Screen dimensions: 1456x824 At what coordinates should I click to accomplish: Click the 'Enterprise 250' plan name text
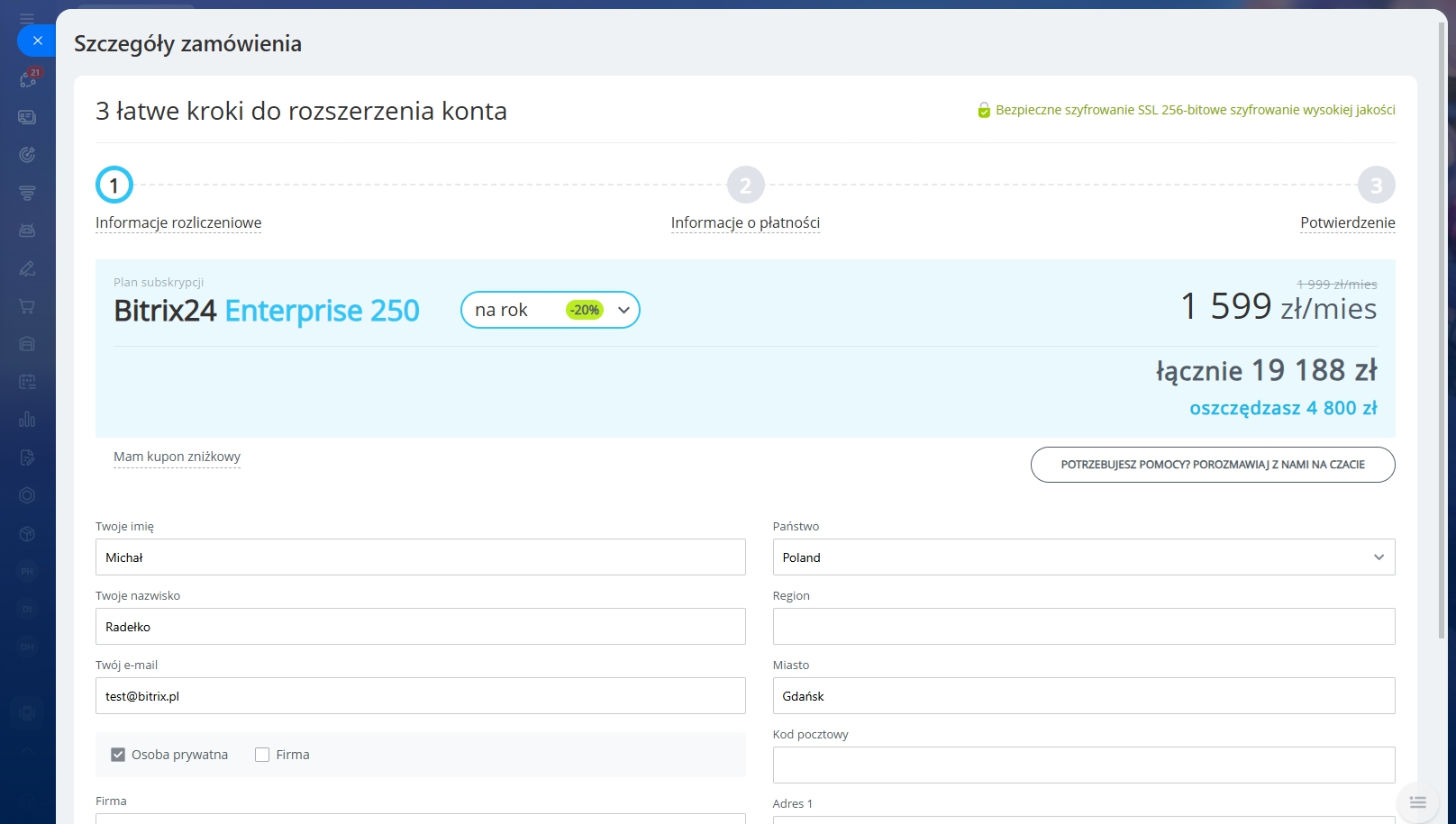tap(322, 311)
